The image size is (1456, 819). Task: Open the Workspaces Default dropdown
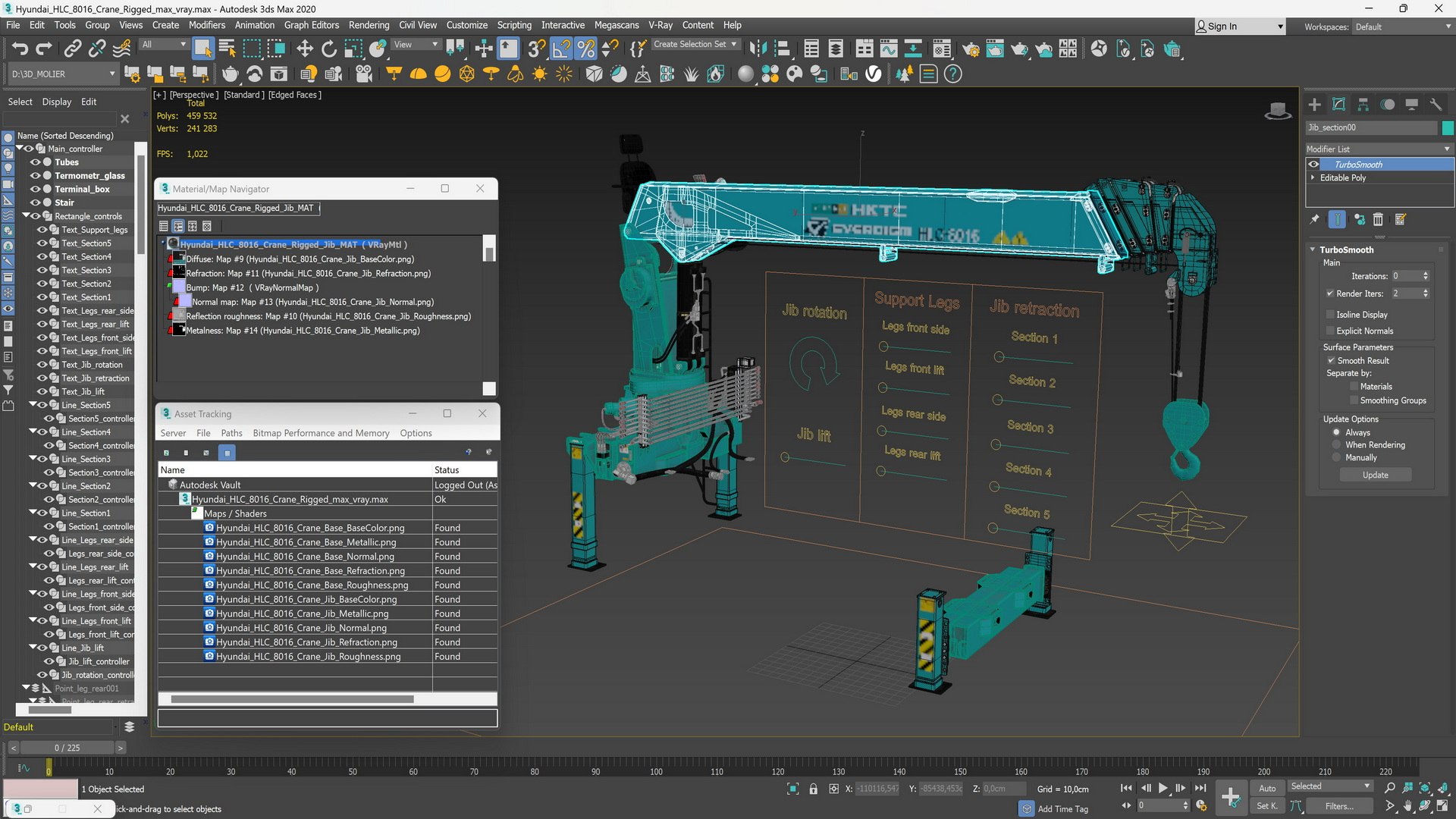point(1402,27)
